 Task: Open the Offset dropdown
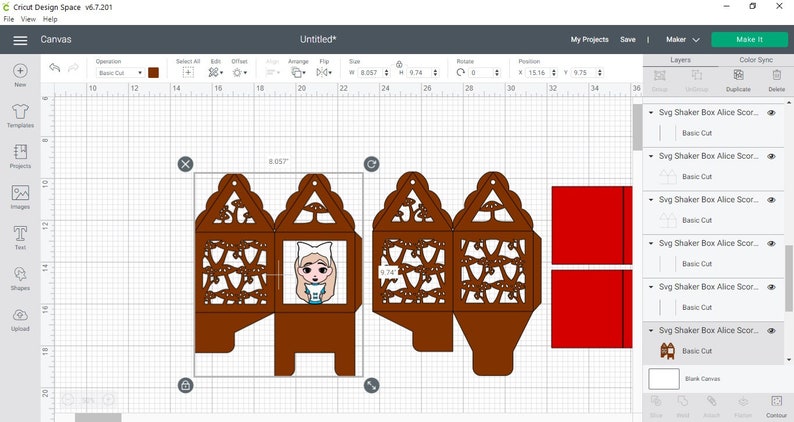point(239,72)
